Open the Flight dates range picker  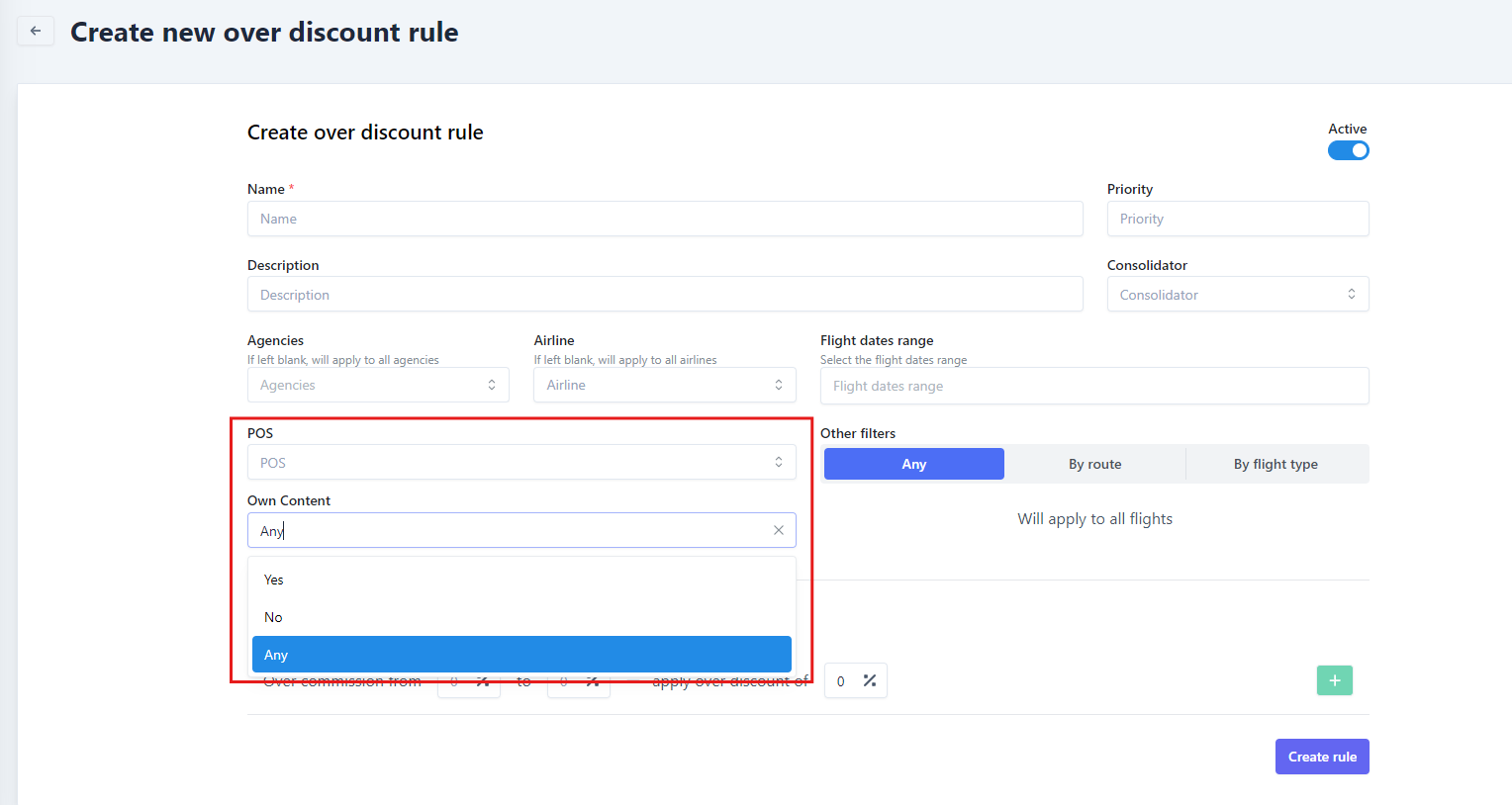[x=1093, y=386]
